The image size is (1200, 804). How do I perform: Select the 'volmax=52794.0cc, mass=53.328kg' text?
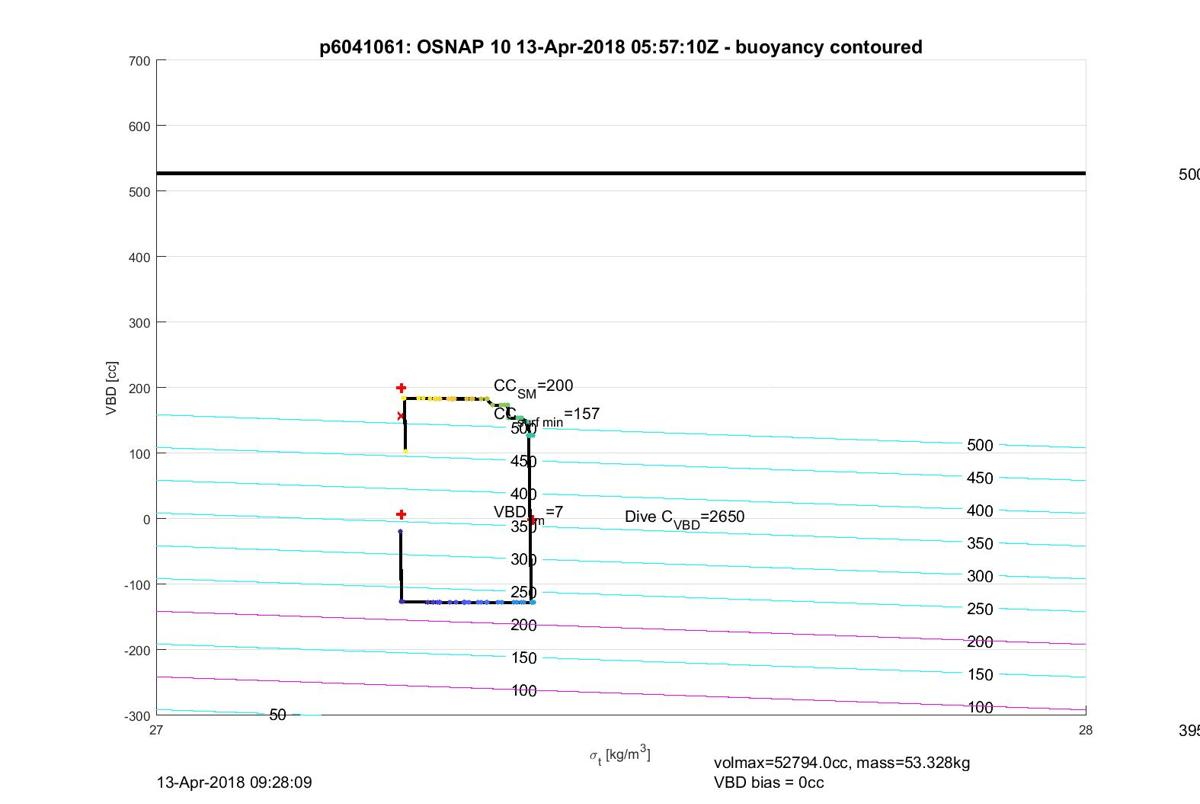tap(842, 763)
